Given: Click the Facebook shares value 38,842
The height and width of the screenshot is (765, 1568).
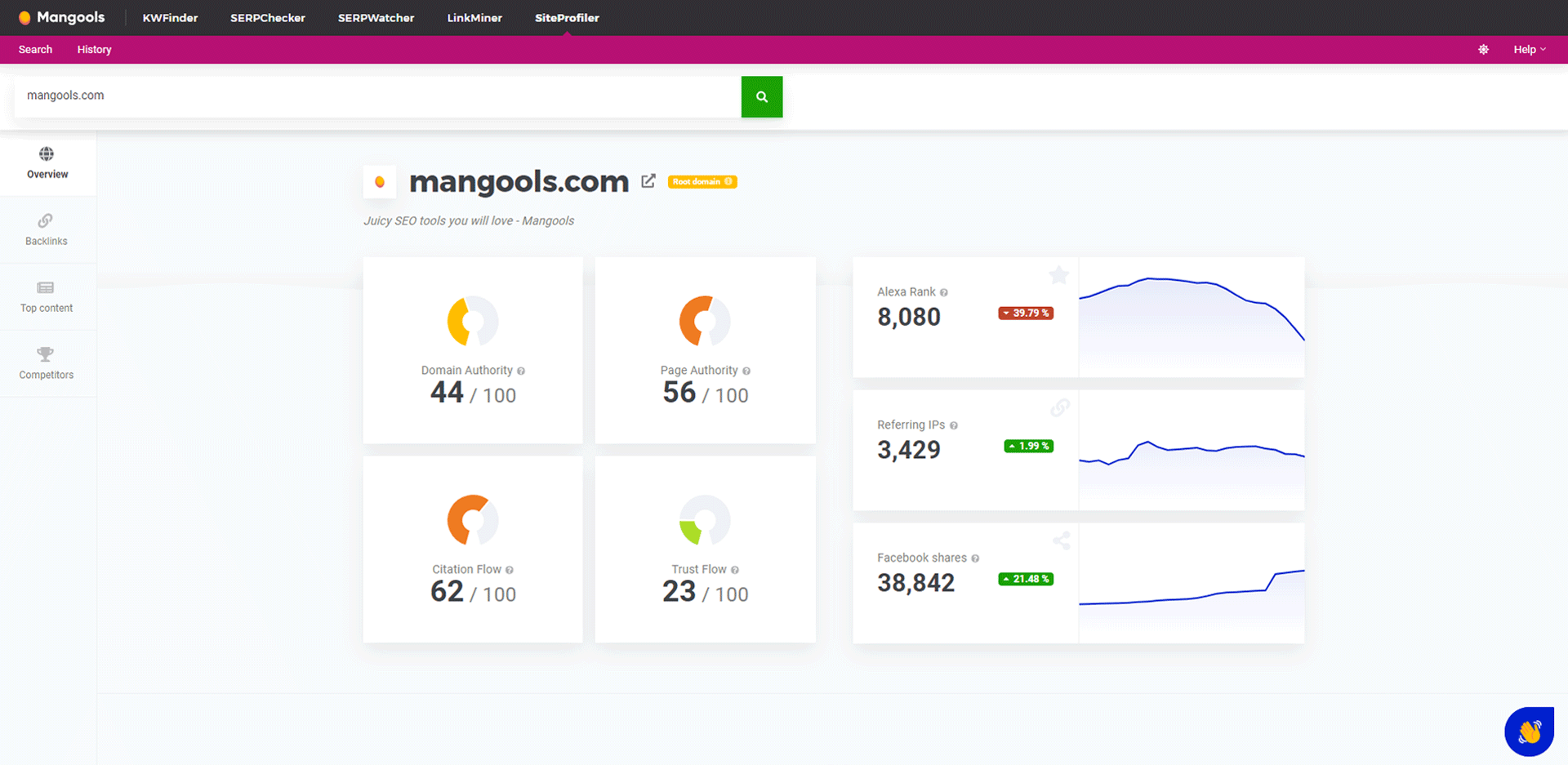Looking at the screenshot, I should coord(915,583).
